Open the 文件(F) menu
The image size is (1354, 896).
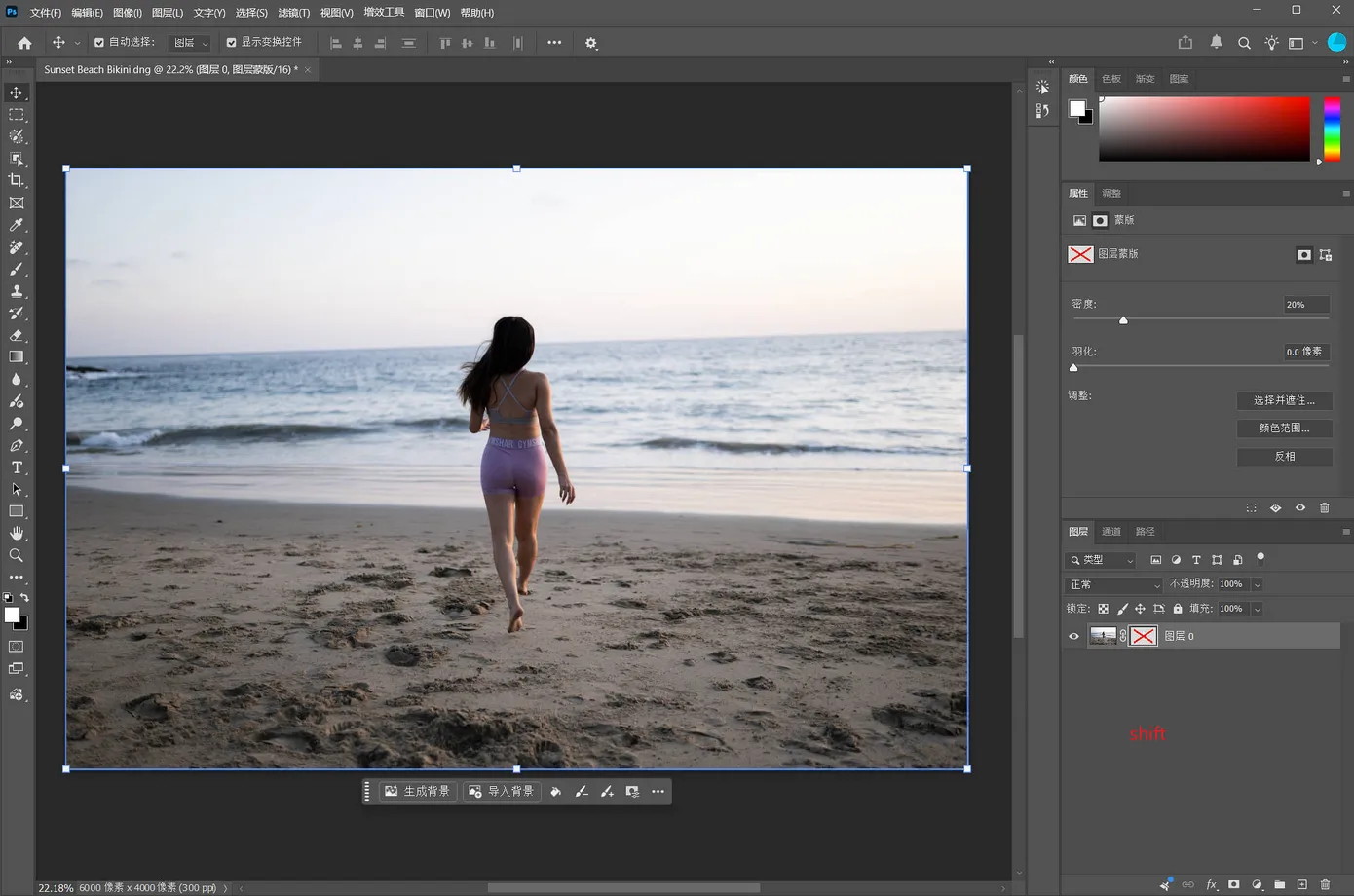[45, 13]
